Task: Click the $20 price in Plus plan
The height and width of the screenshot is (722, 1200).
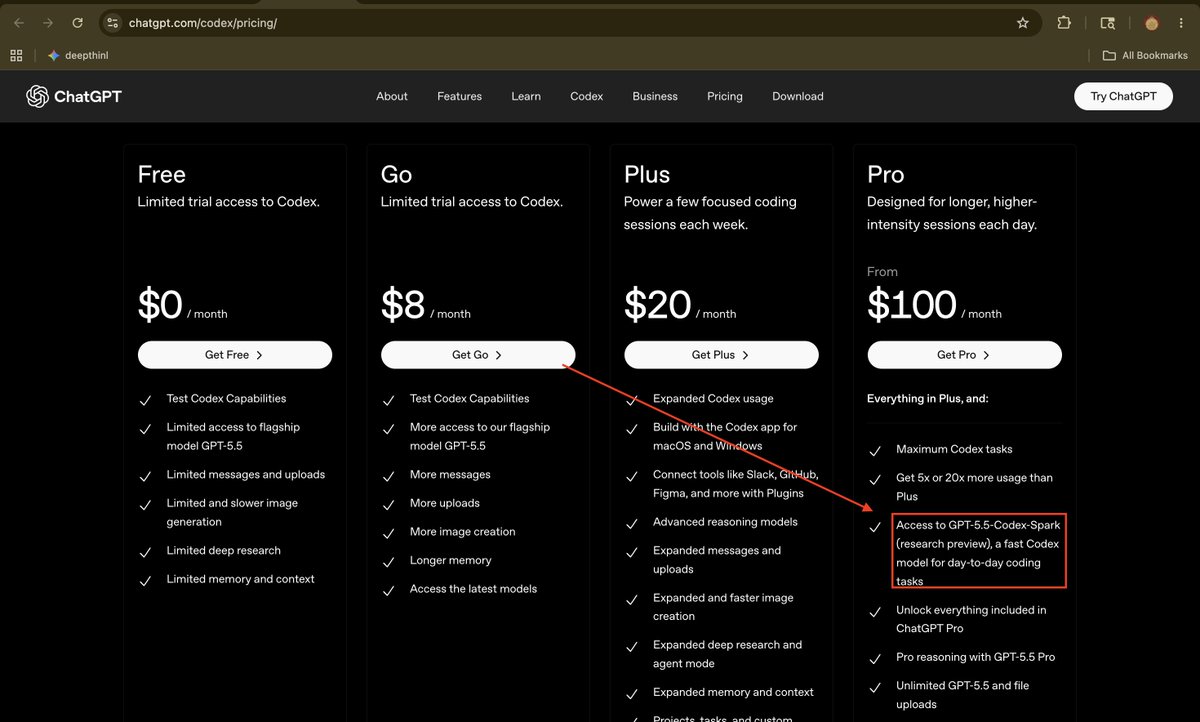Action: 656,305
